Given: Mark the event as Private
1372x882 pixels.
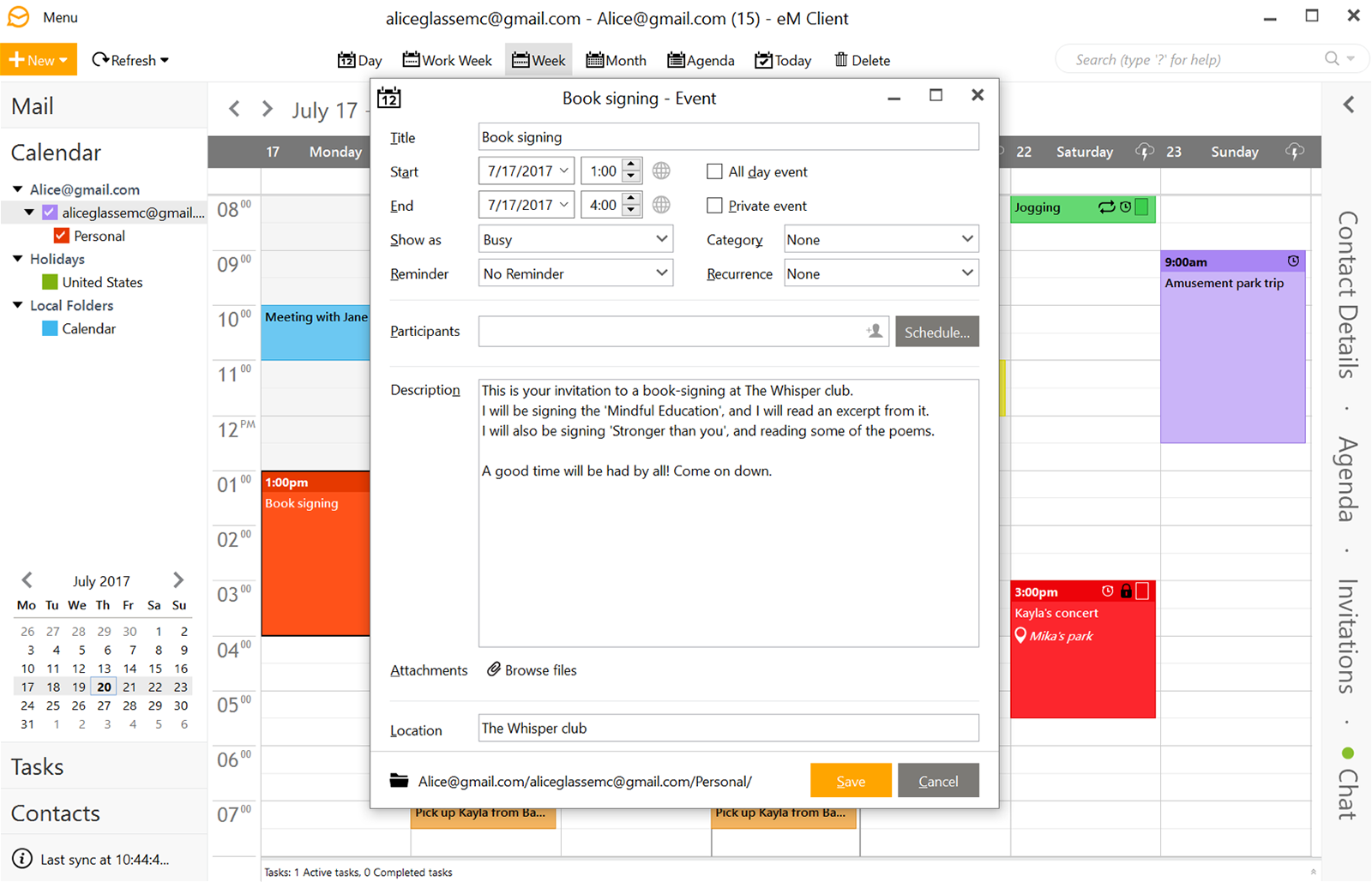Looking at the screenshot, I should pos(715,205).
